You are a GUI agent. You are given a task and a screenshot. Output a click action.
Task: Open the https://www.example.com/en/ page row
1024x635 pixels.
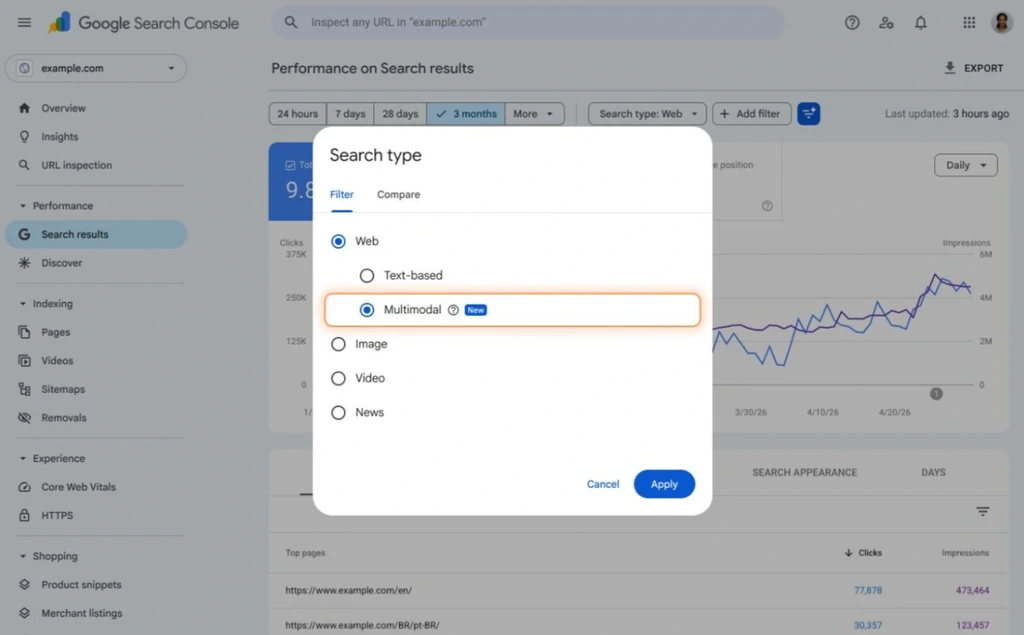point(639,590)
